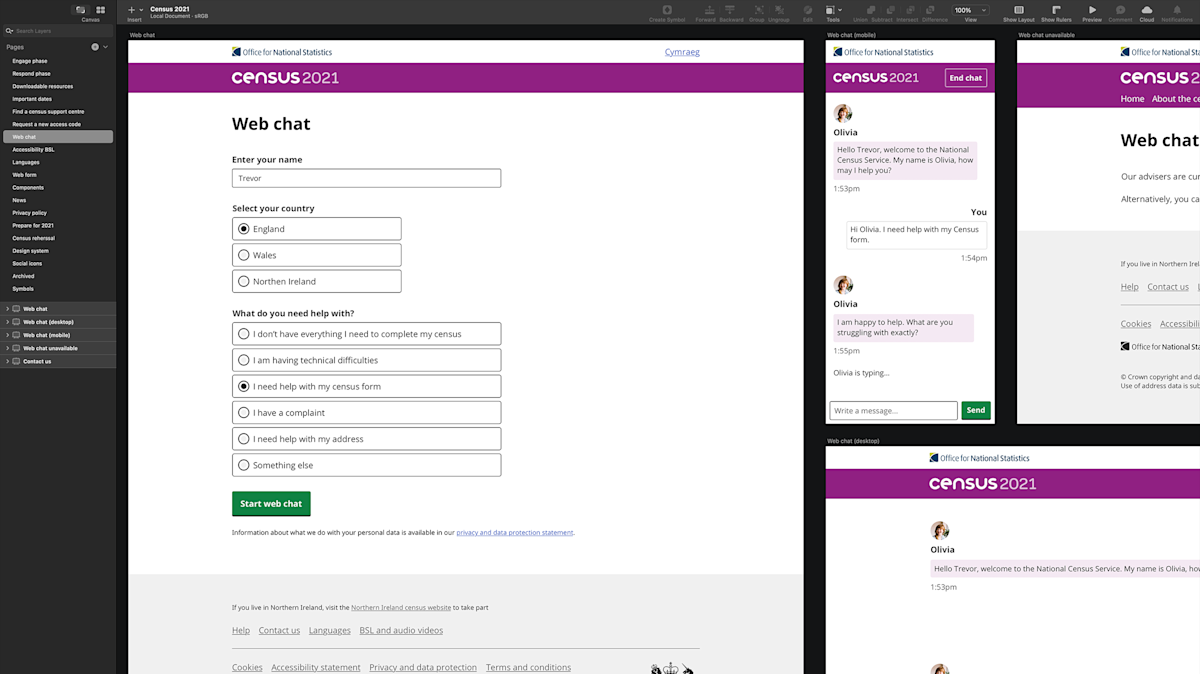This screenshot has height=674, width=1200.
Task: Click the Cloud toolbar icon
Action: [1147, 9]
